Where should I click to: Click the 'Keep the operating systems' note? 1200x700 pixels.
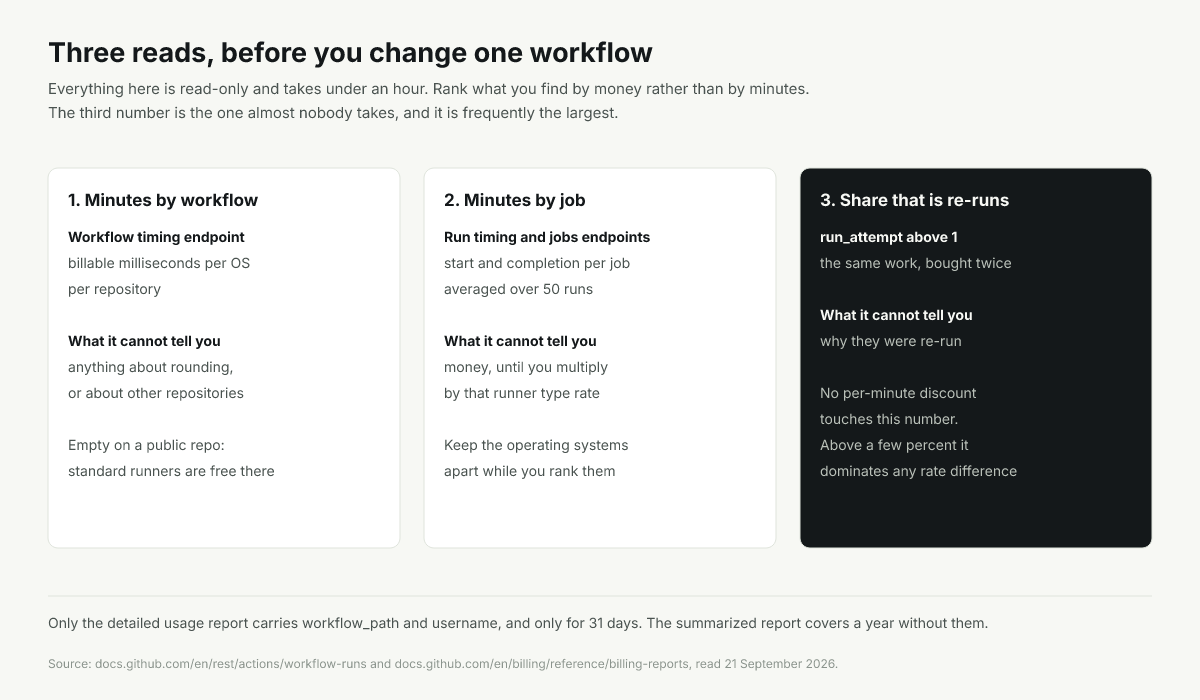click(536, 445)
